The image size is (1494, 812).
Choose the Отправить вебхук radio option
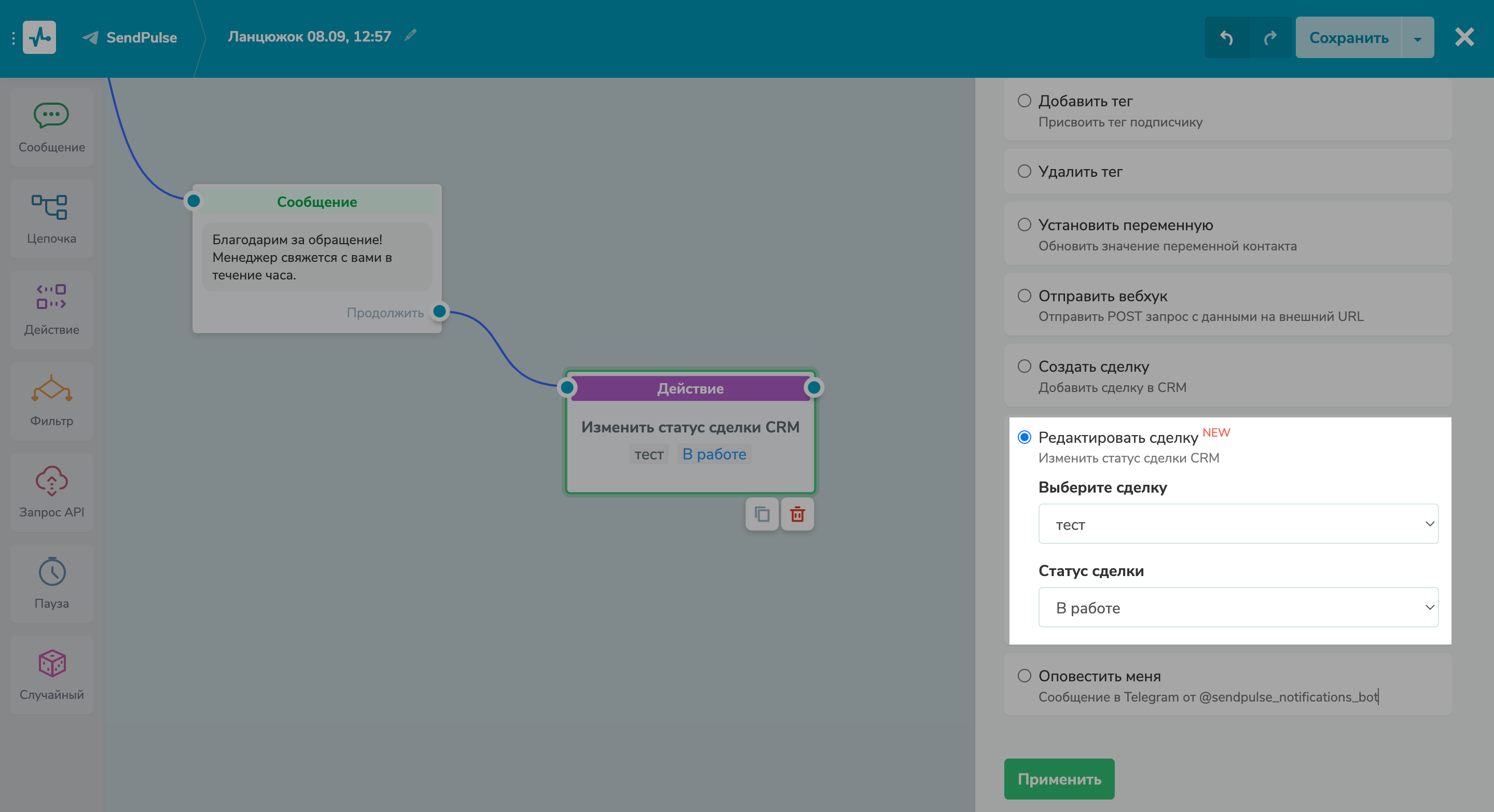pos(1024,296)
